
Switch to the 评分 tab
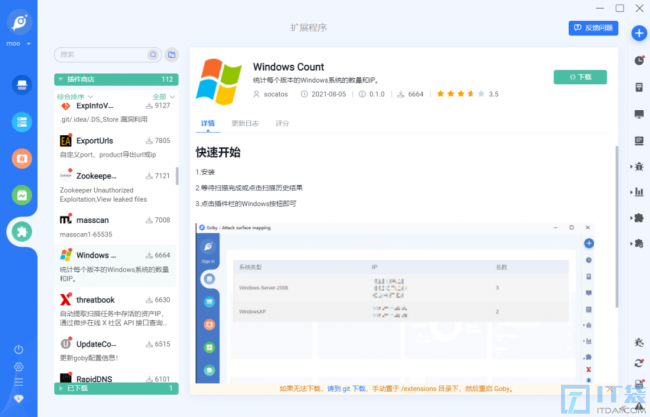pos(282,123)
